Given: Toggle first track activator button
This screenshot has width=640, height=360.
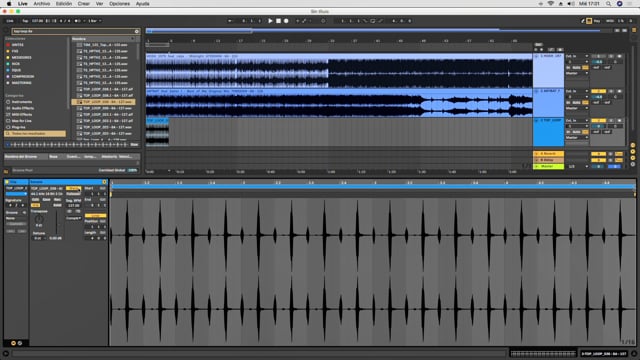Looking at the screenshot, I should pyautogui.click(x=598, y=56).
